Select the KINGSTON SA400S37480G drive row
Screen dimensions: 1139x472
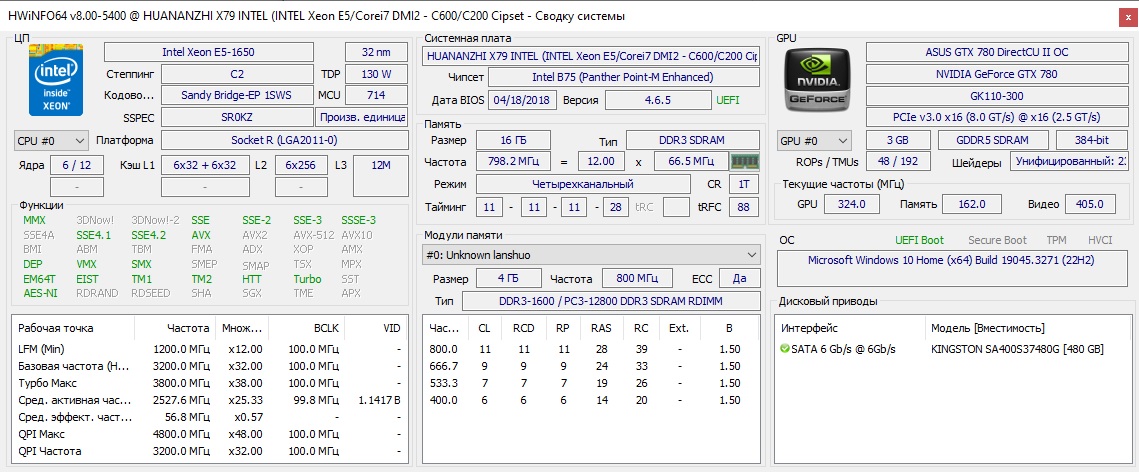pos(953,349)
